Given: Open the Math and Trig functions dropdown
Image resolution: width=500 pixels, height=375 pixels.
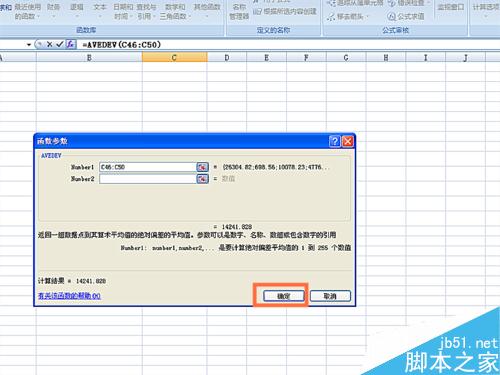Looking at the screenshot, I should pyautogui.click(x=175, y=11).
